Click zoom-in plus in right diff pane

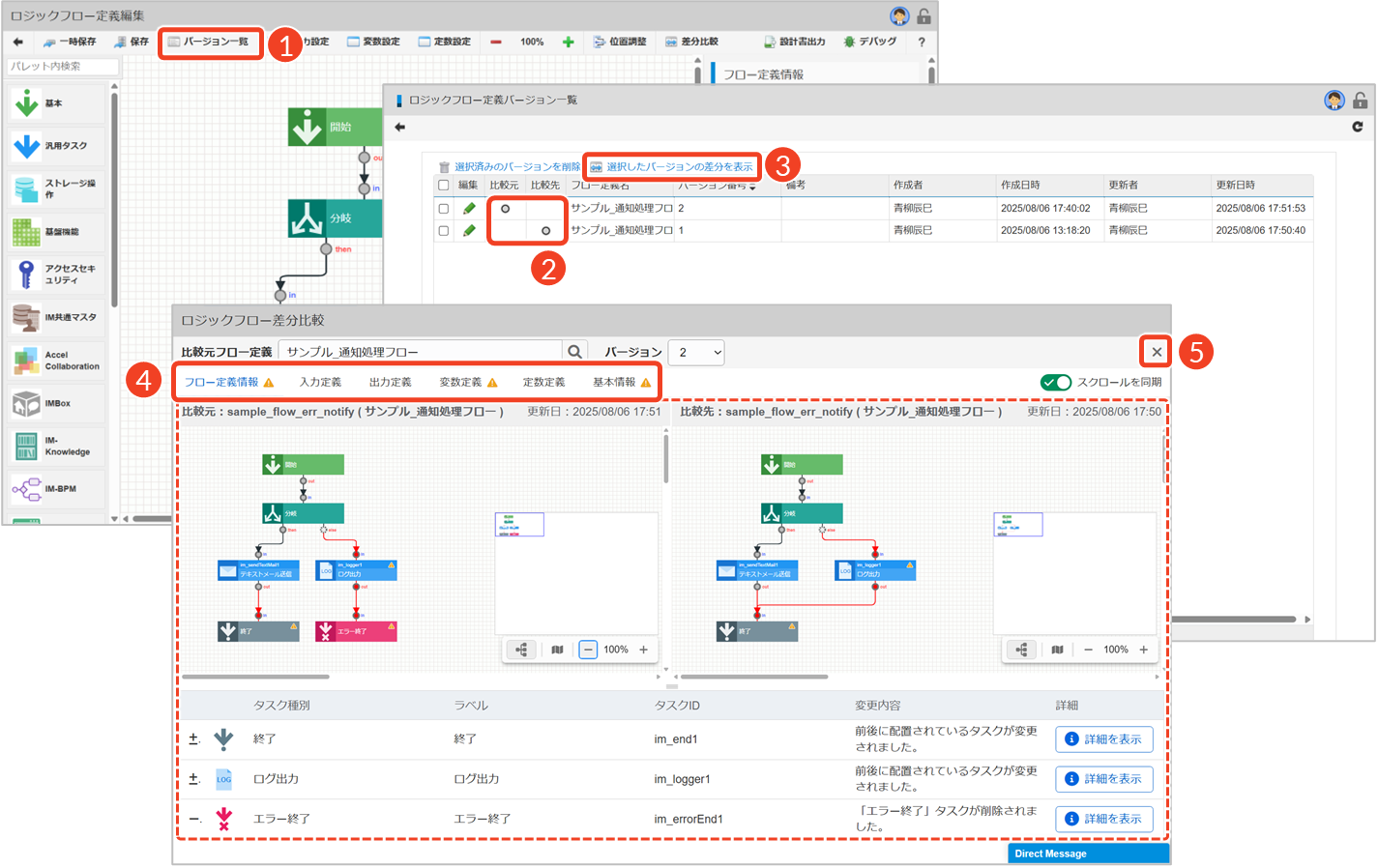point(1143,650)
